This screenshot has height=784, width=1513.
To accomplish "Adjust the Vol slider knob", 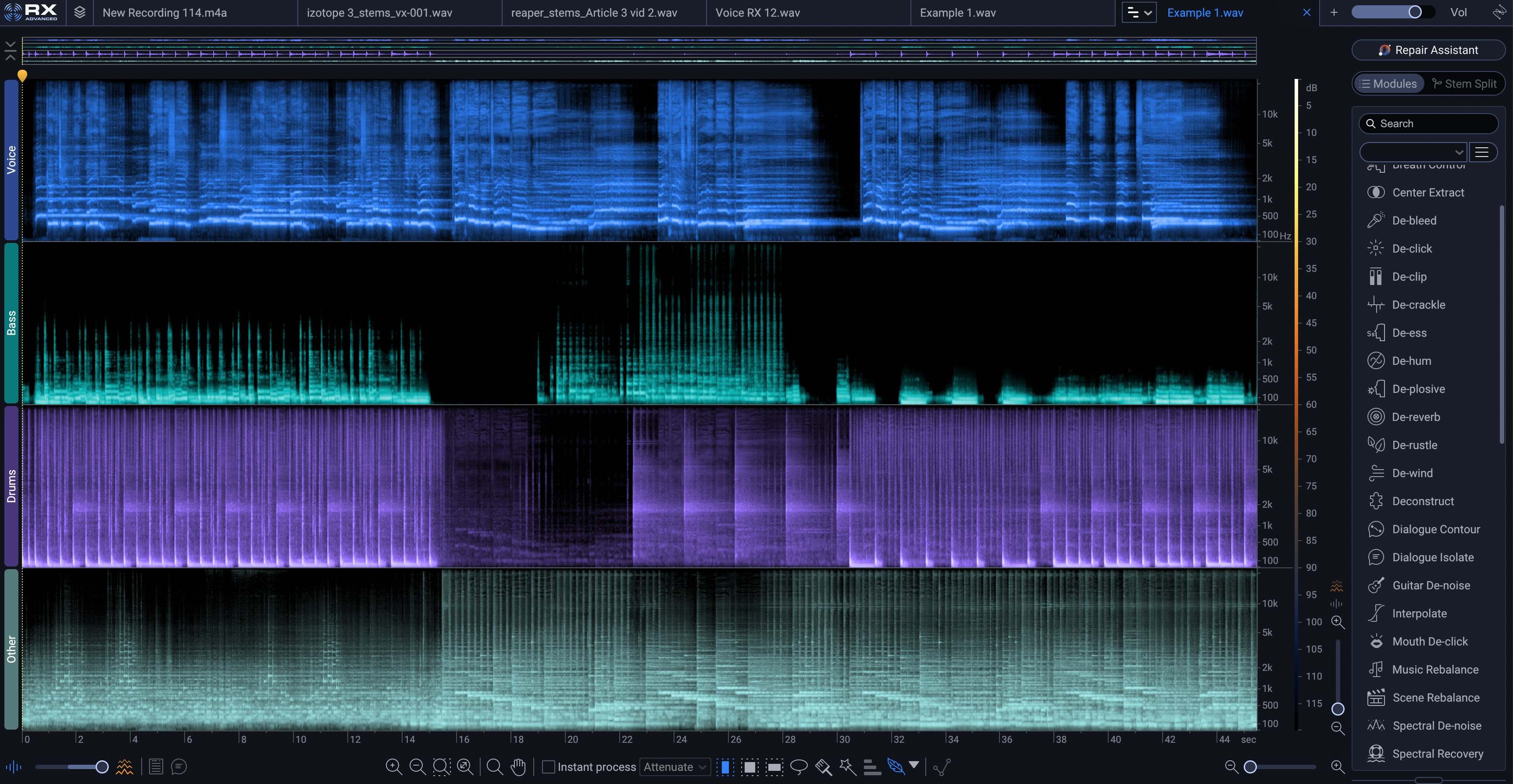I will (x=1414, y=12).
